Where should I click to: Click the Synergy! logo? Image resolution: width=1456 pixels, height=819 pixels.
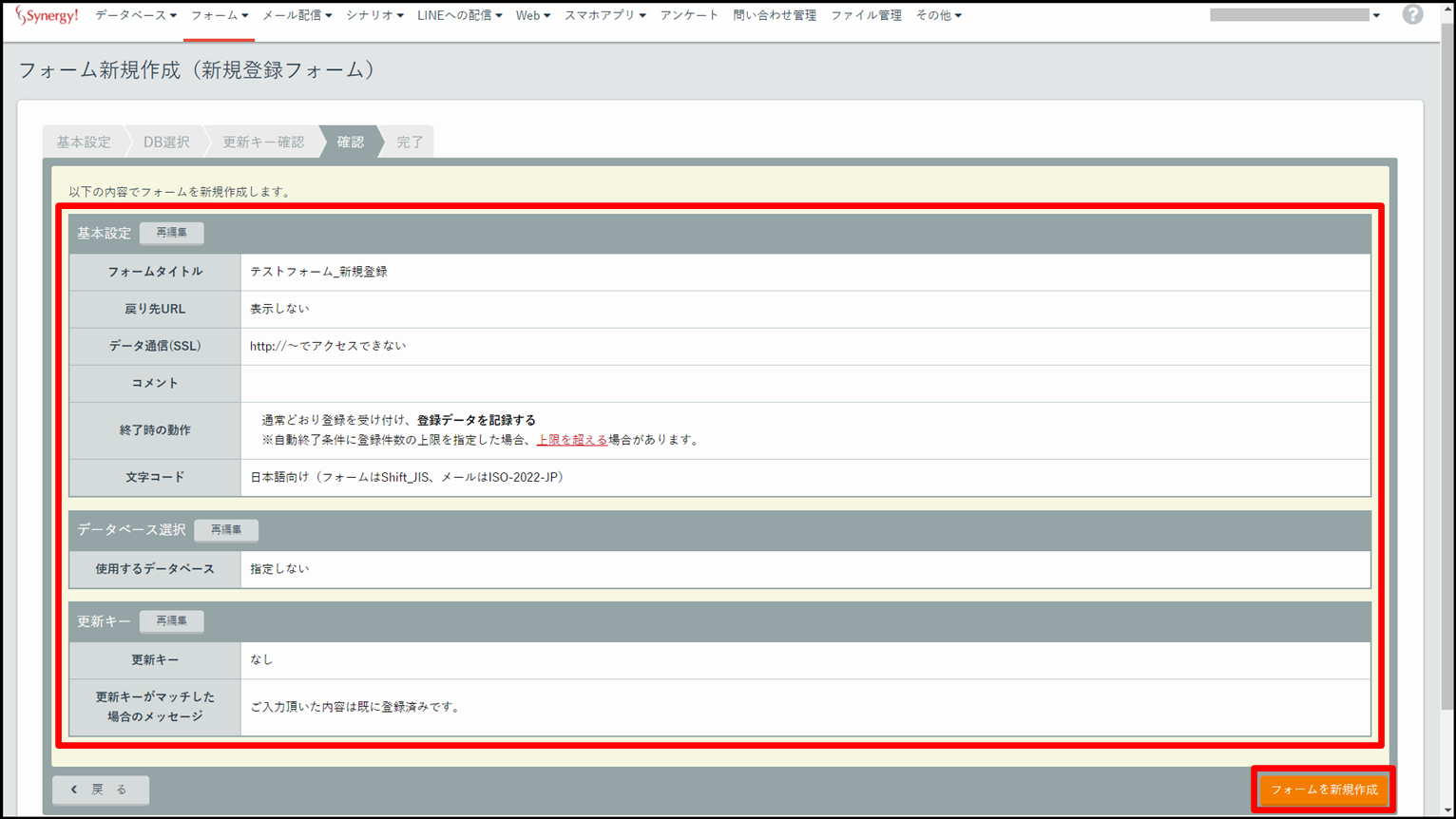[47, 16]
